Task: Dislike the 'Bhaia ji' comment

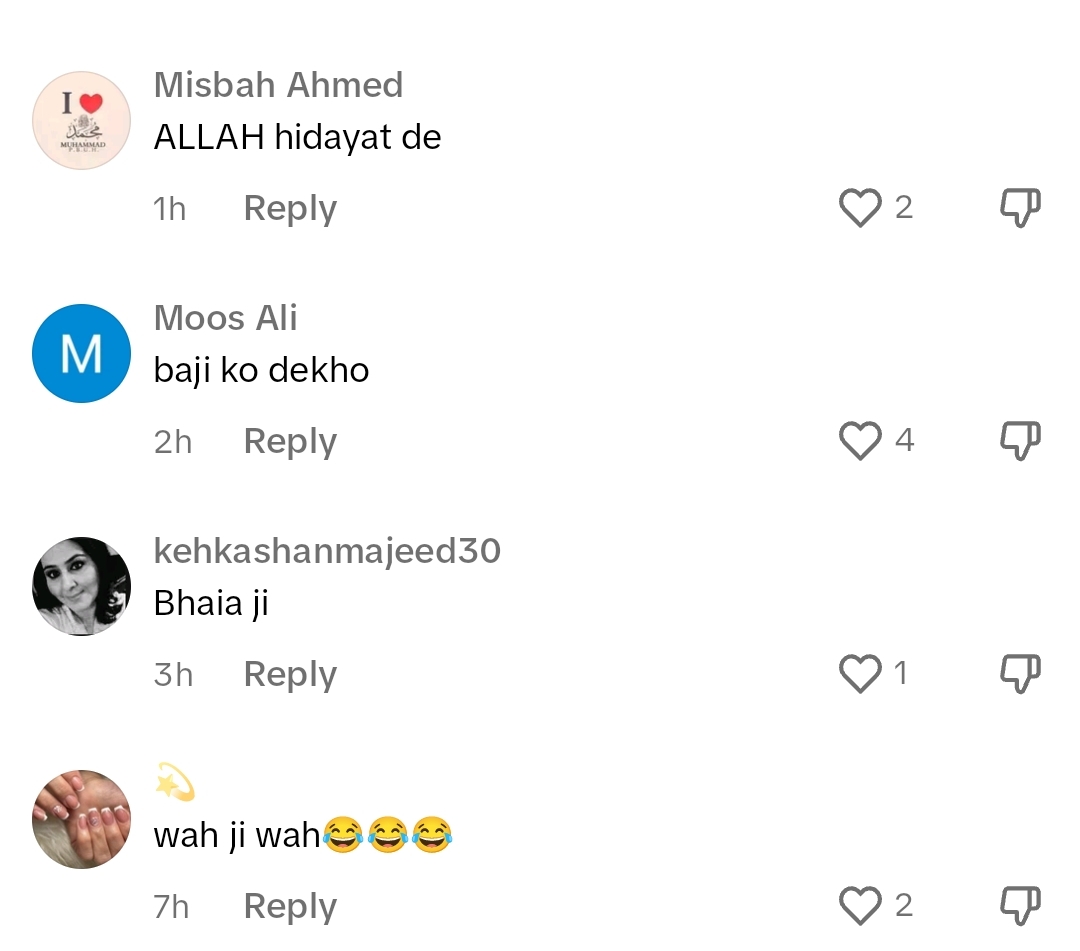Action: [1020, 673]
